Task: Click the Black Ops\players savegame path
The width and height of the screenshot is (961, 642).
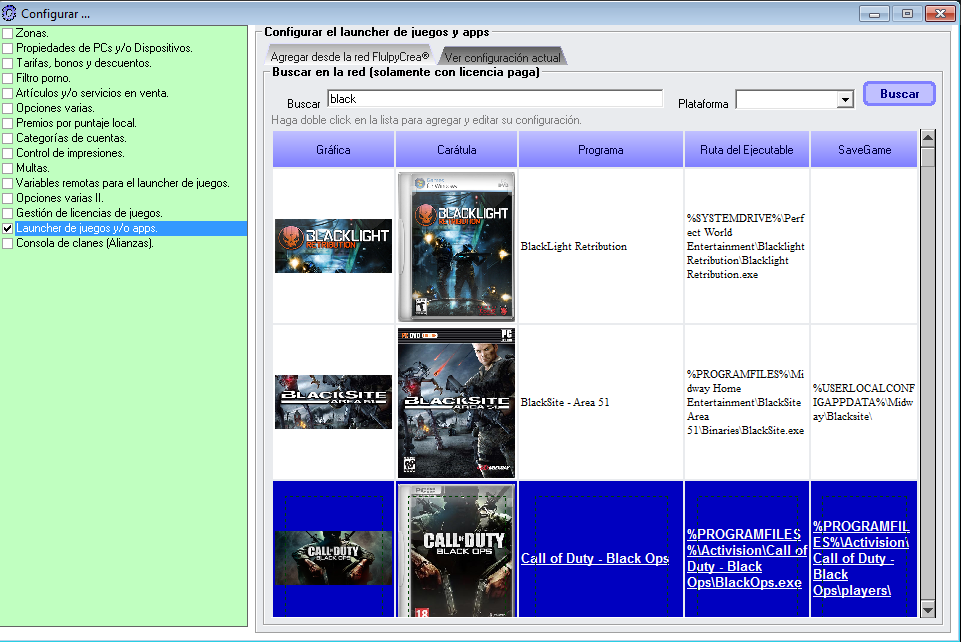Action: (861, 558)
